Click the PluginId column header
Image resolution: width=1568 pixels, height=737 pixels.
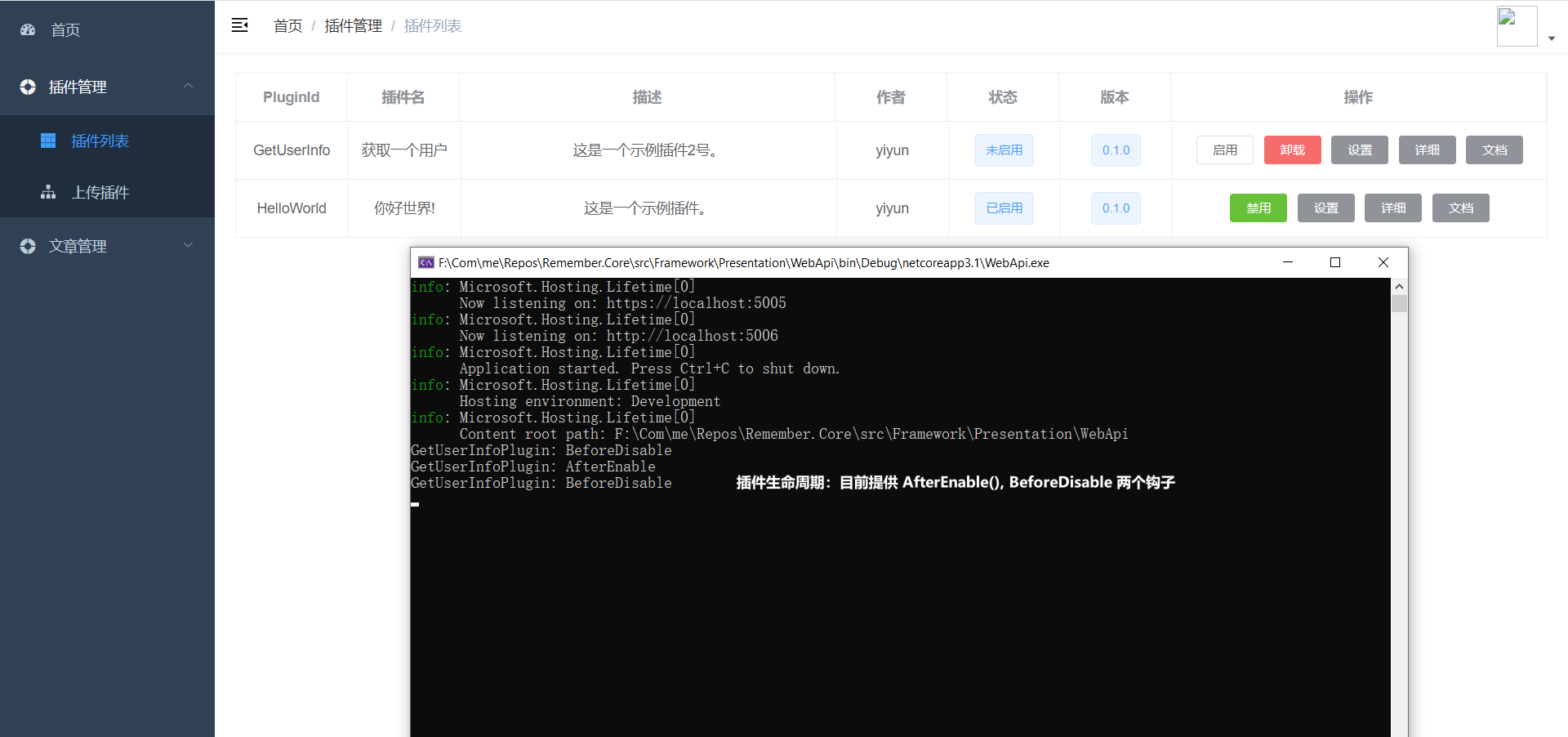pos(292,97)
